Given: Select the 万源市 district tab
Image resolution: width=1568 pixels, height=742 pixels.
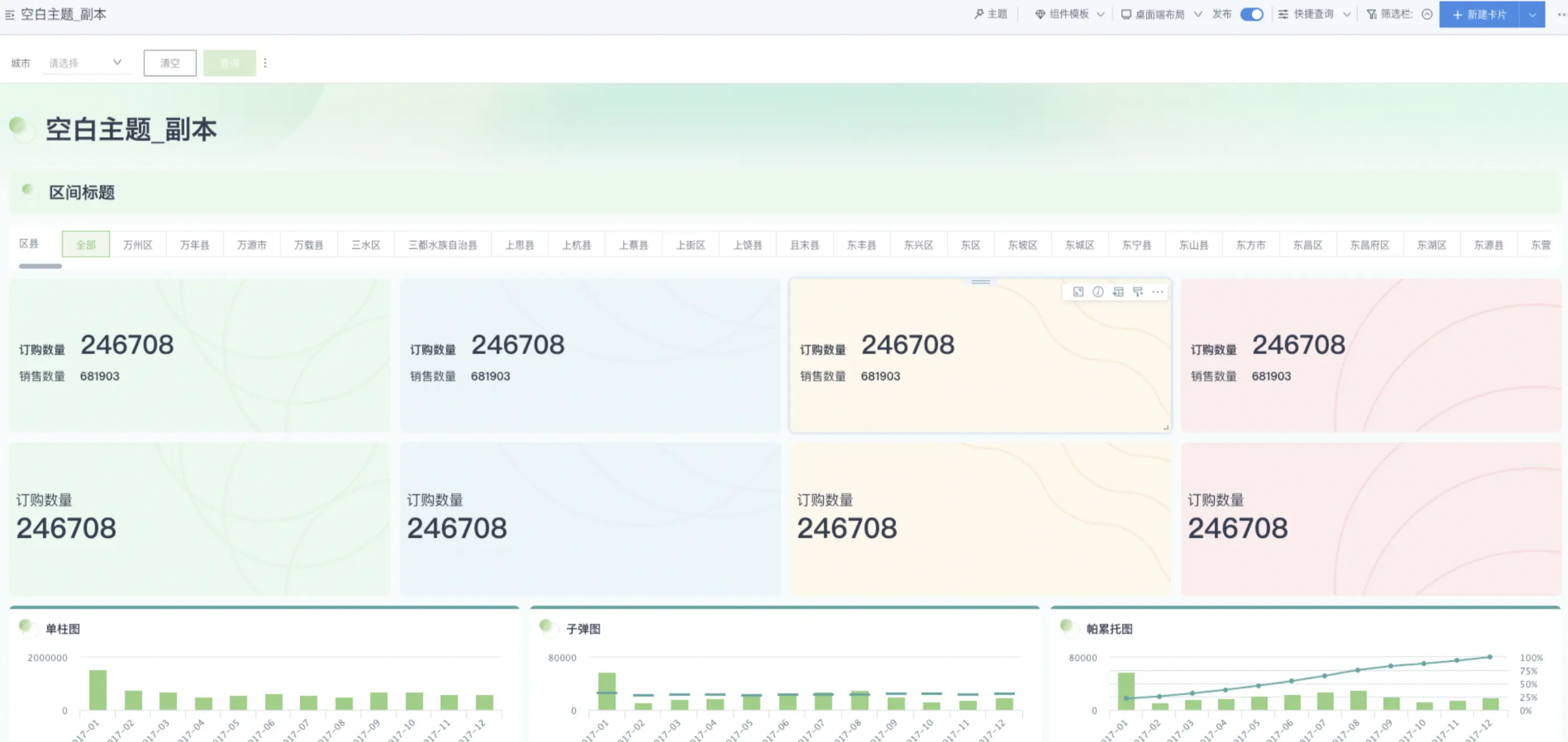Looking at the screenshot, I should pos(252,244).
